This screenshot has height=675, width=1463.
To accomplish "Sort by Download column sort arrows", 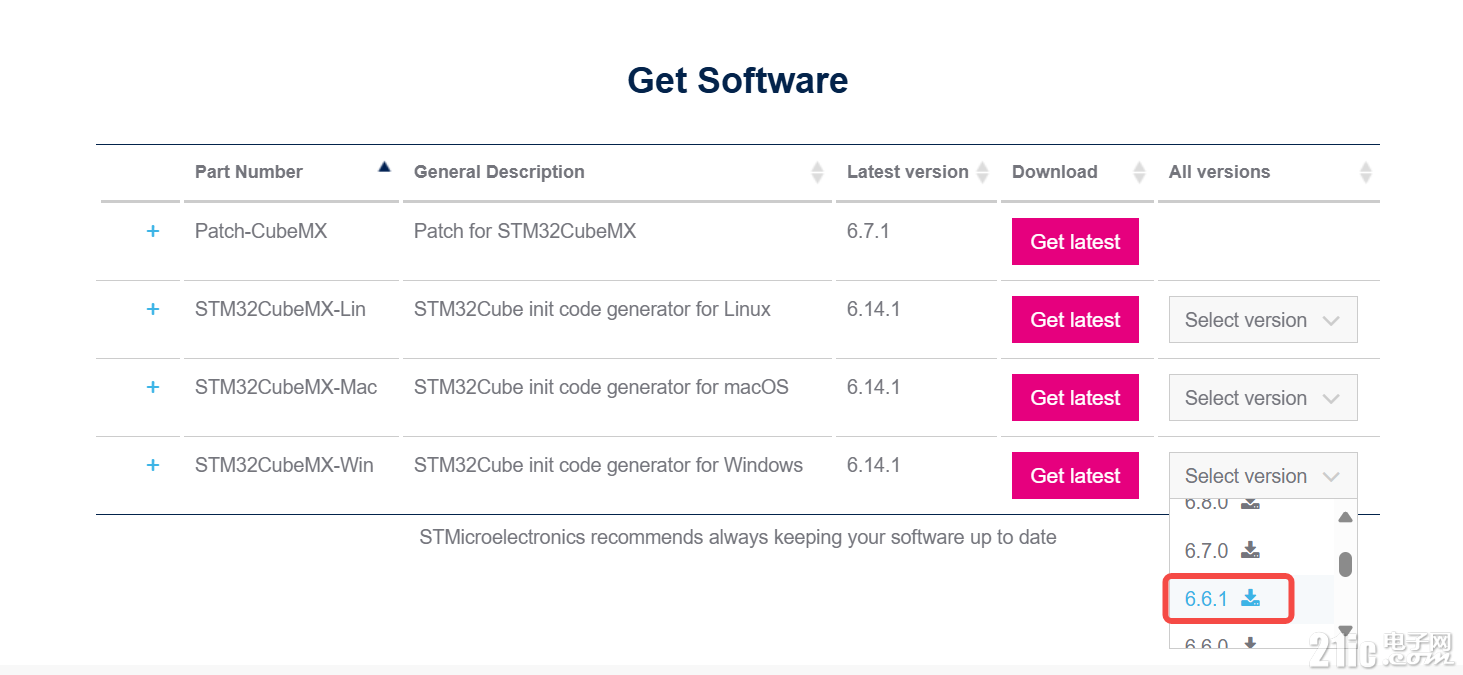I will click(1139, 172).
